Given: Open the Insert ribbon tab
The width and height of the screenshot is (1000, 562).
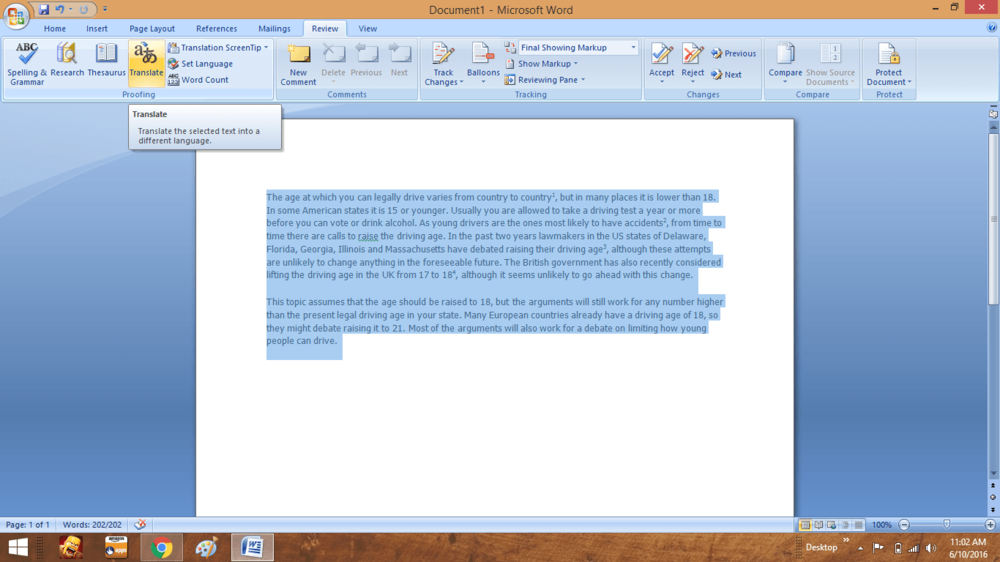Looking at the screenshot, I should (x=97, y=29).
